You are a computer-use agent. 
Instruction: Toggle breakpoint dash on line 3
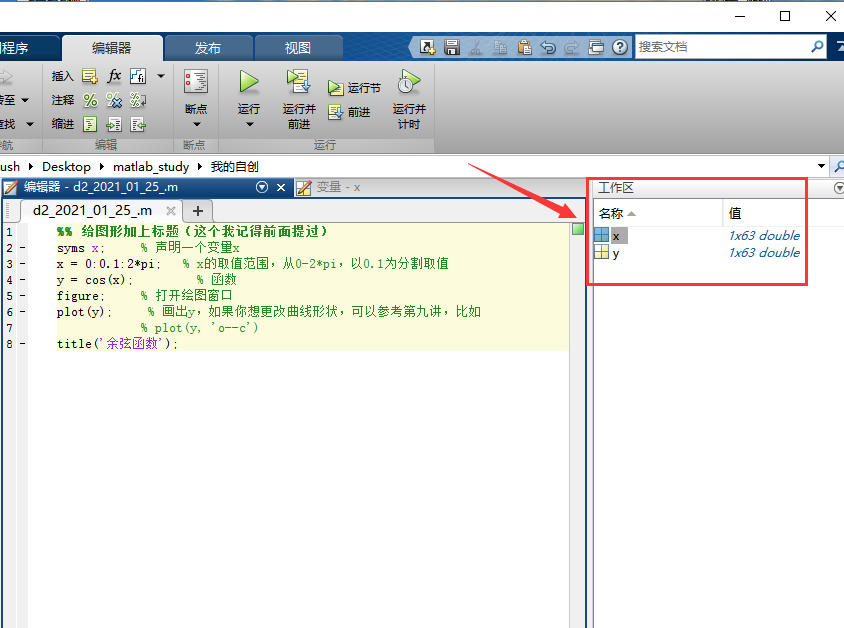point(23,264)
